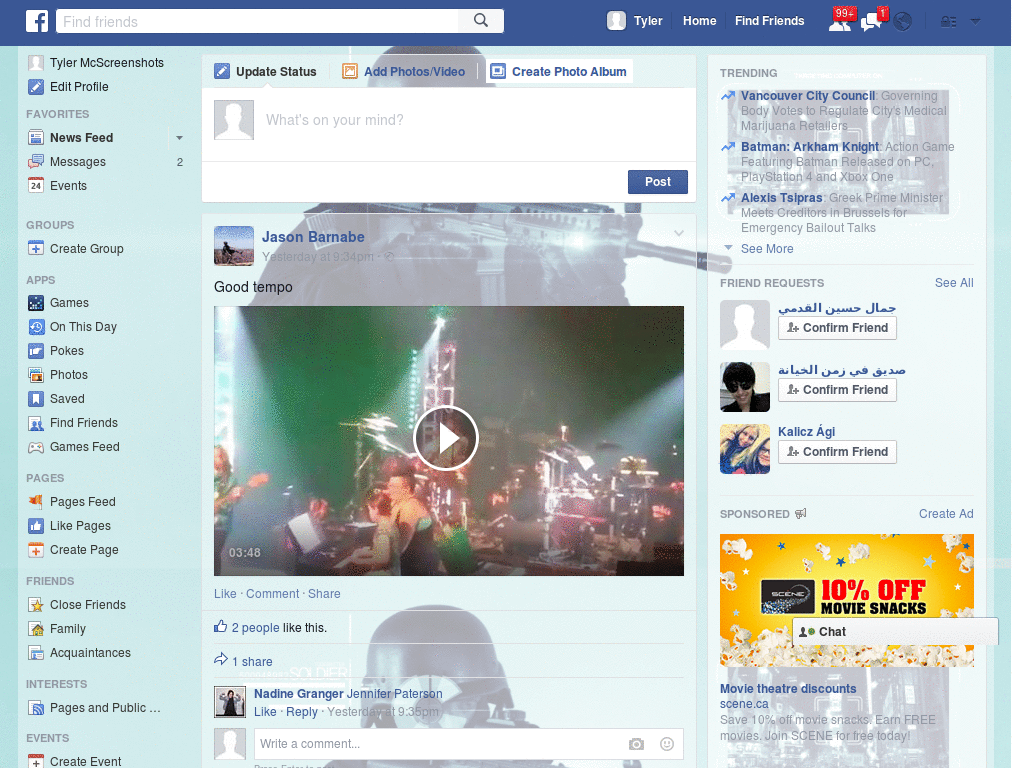Image resolution: width=1024 pixels, height=768 pixels.
Task: Click Reply on Nadine Granger's comment
Action: [x=302, y=712]
